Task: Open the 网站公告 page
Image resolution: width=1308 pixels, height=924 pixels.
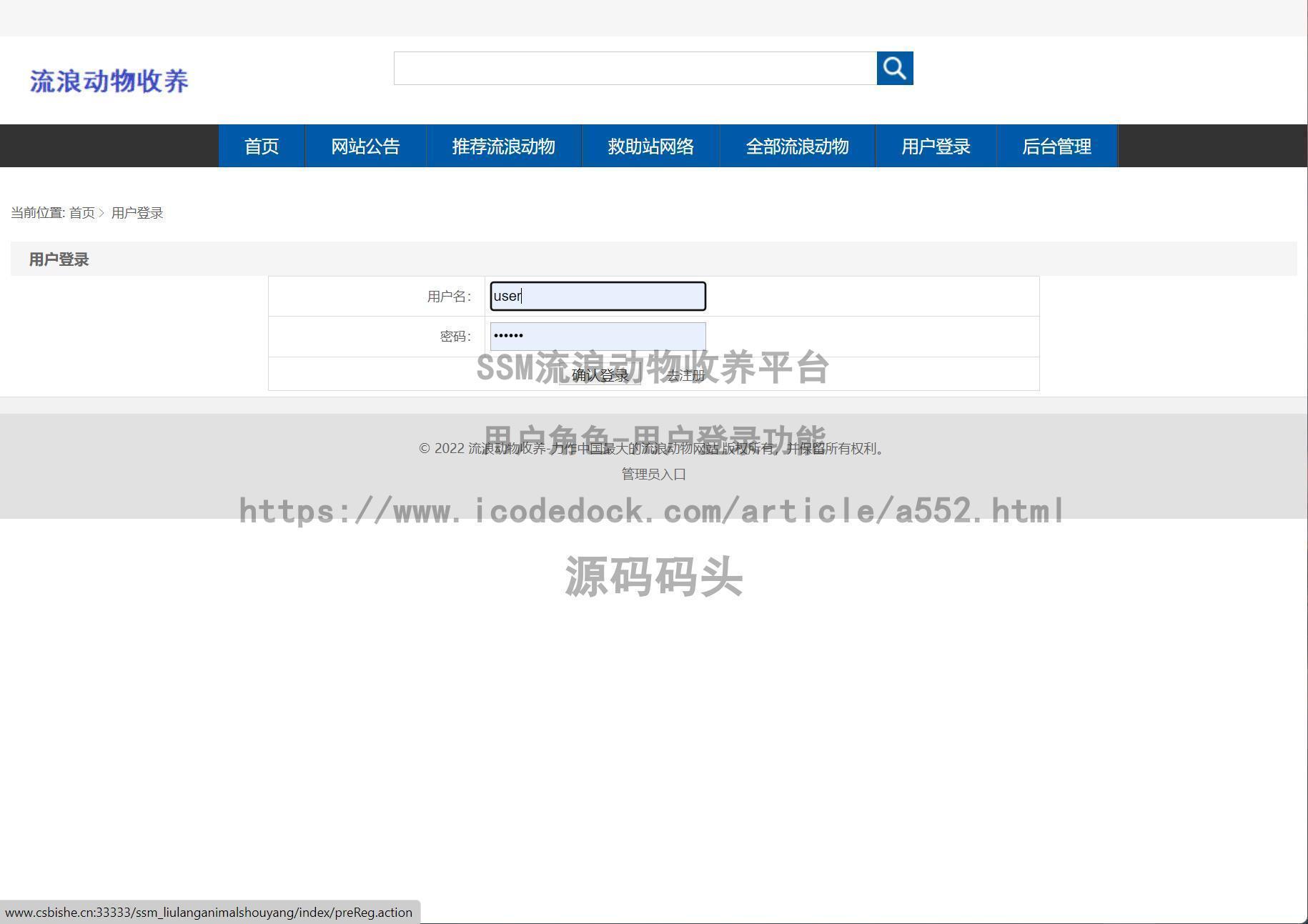Action: pyautogui.click(x=365, y=146)
